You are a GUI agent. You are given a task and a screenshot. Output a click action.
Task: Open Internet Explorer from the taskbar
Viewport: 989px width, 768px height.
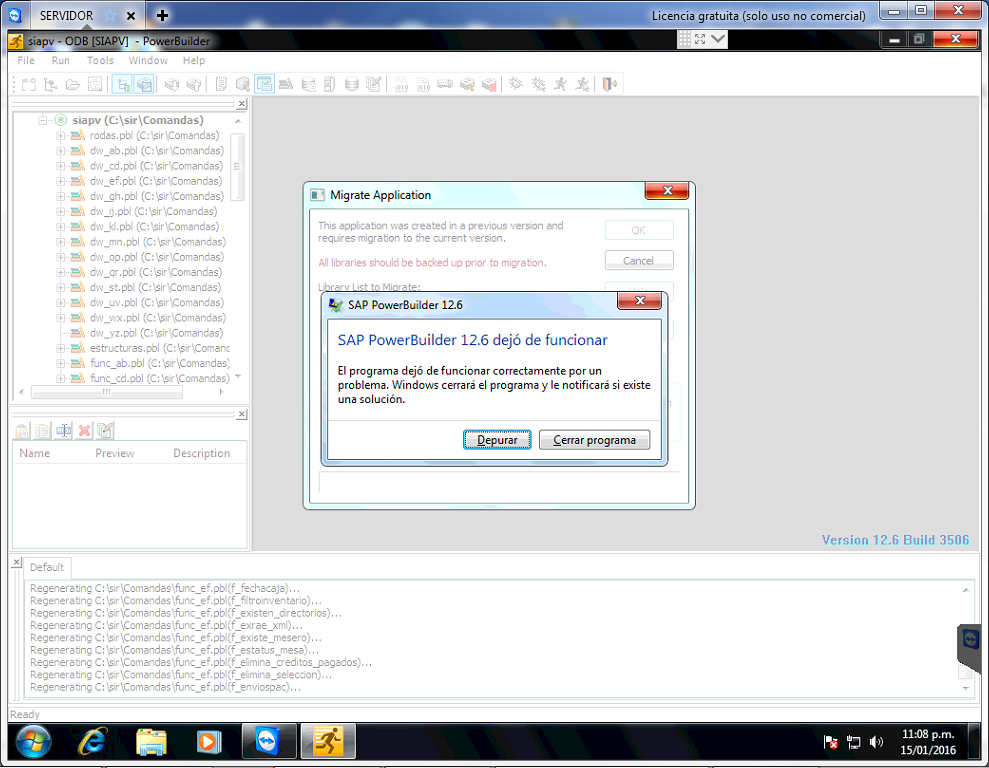coord(92,742)
